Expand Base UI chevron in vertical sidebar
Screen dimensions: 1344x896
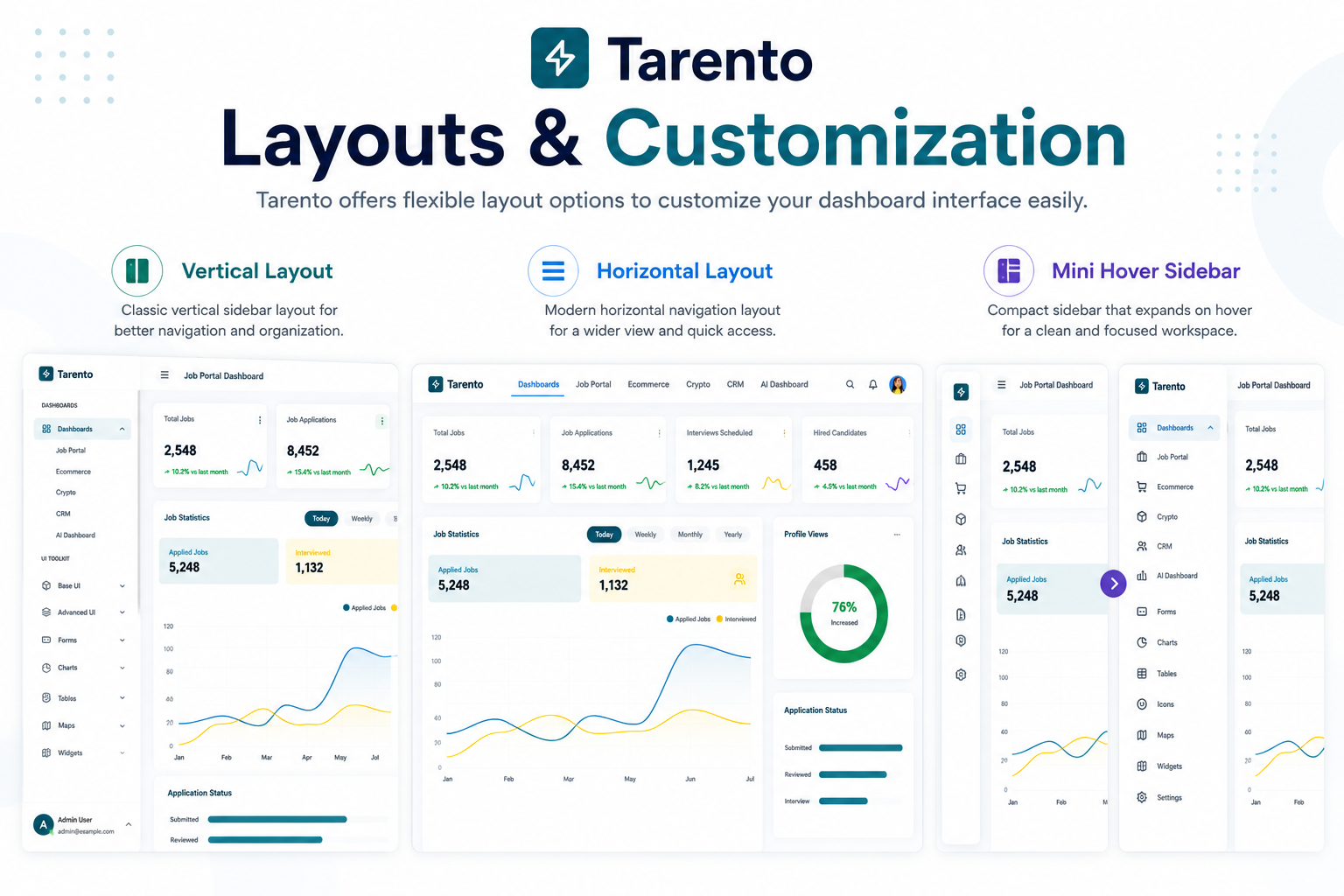coord(122,586)
